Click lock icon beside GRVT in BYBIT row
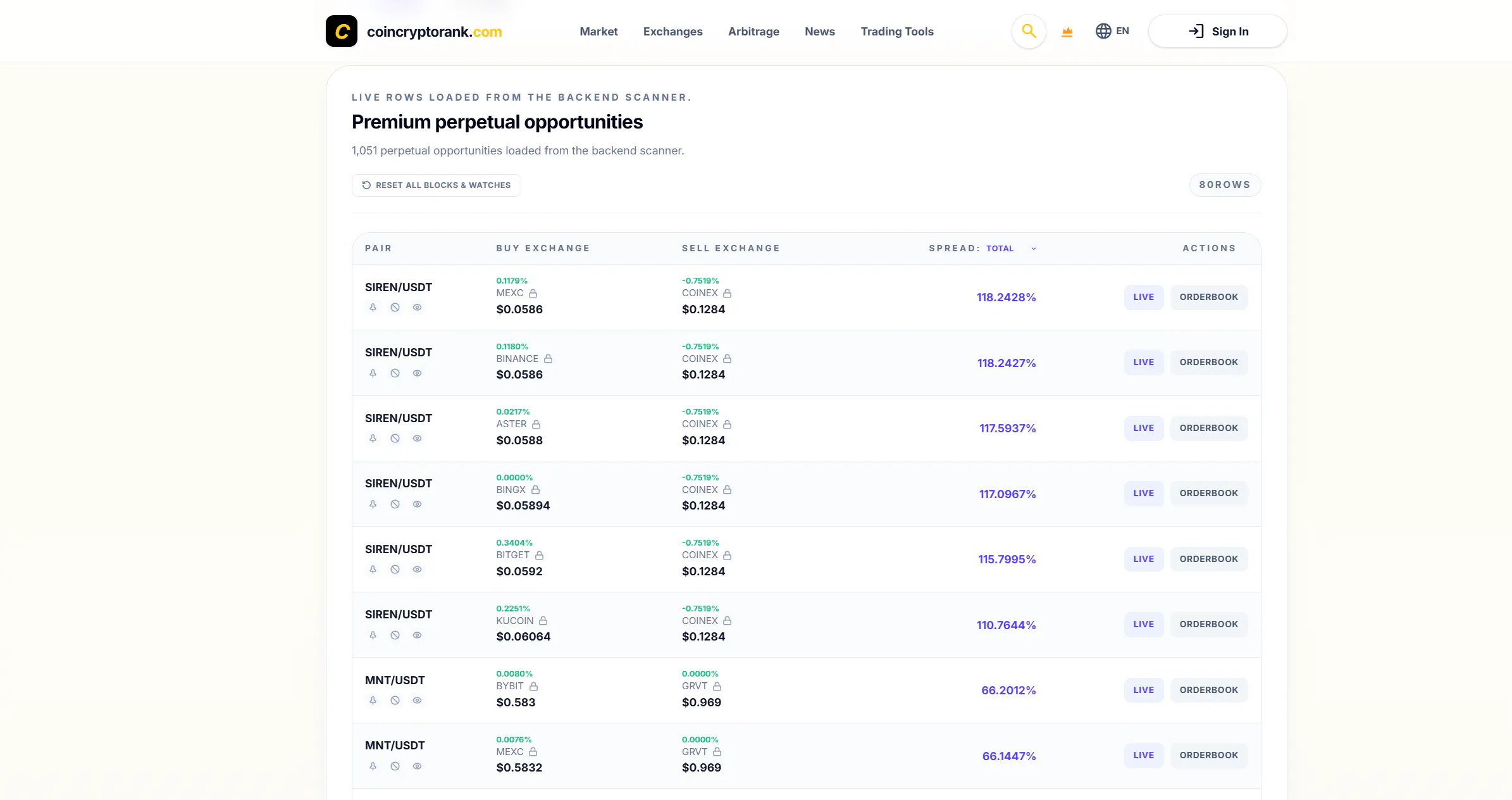Viewport: 1512px width, 800px height. tap(717, 686)
